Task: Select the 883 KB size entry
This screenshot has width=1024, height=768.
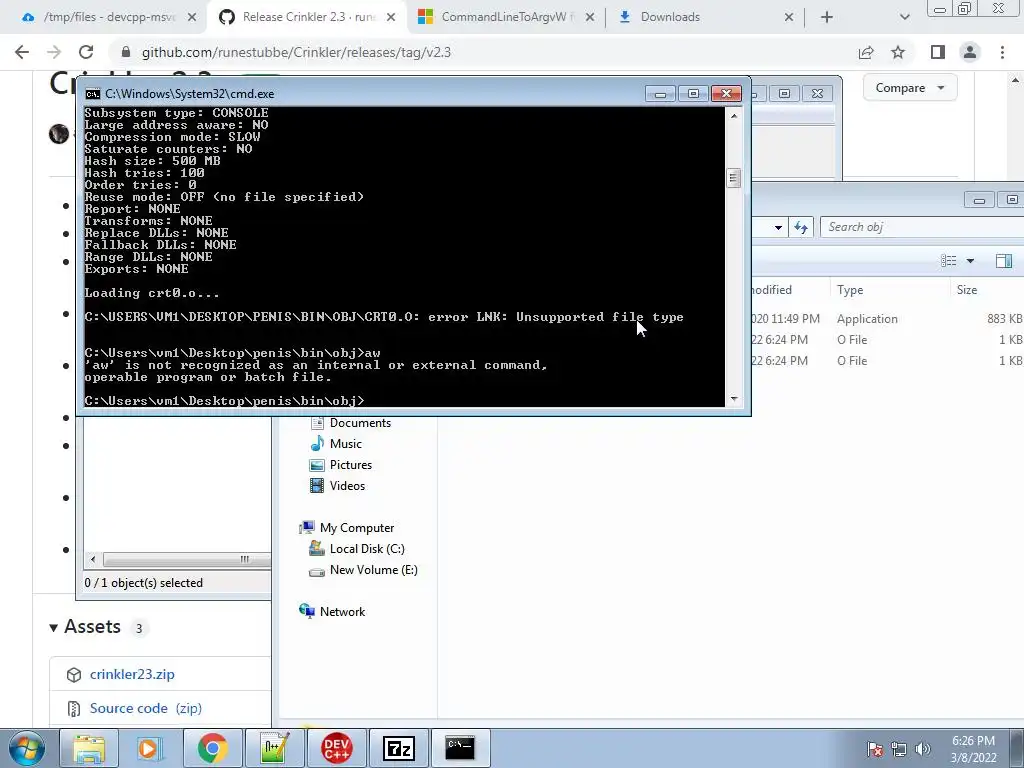Action: (1004, 319)
